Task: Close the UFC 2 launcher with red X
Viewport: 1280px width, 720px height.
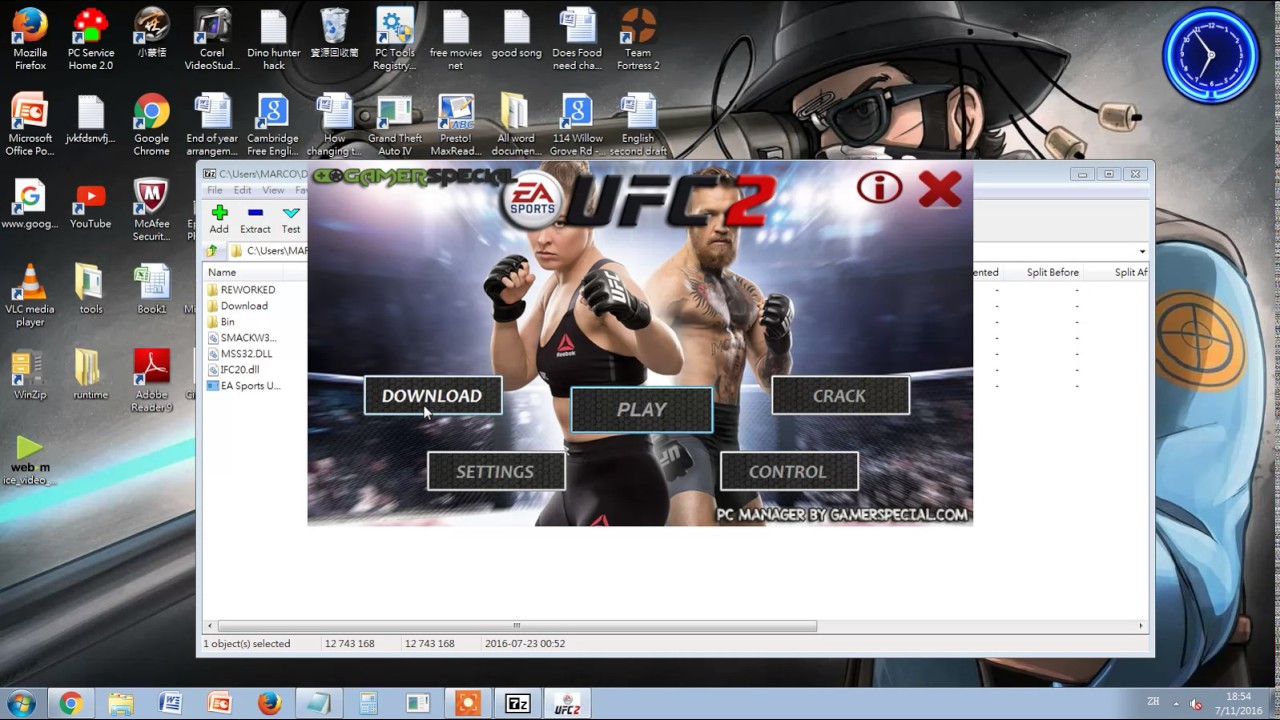Action: pos(939,188)
